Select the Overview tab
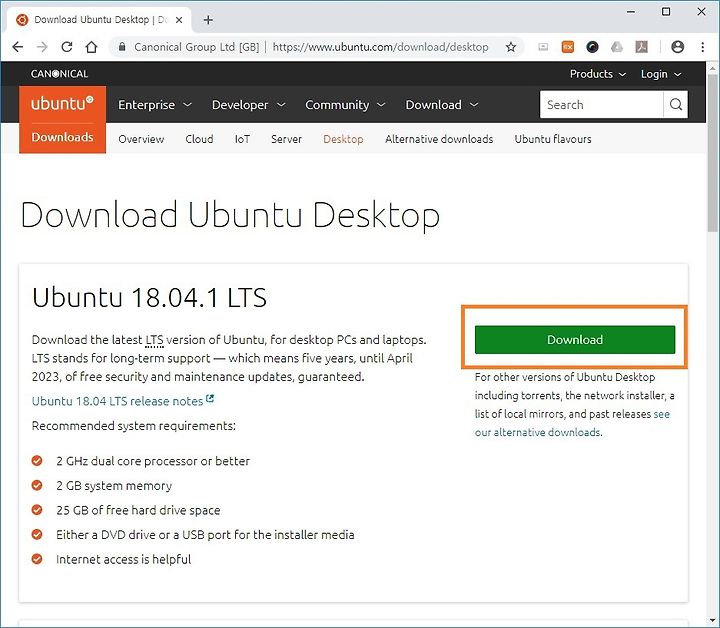720x628 pixels. pyautogui.click(x=141, y=139)
